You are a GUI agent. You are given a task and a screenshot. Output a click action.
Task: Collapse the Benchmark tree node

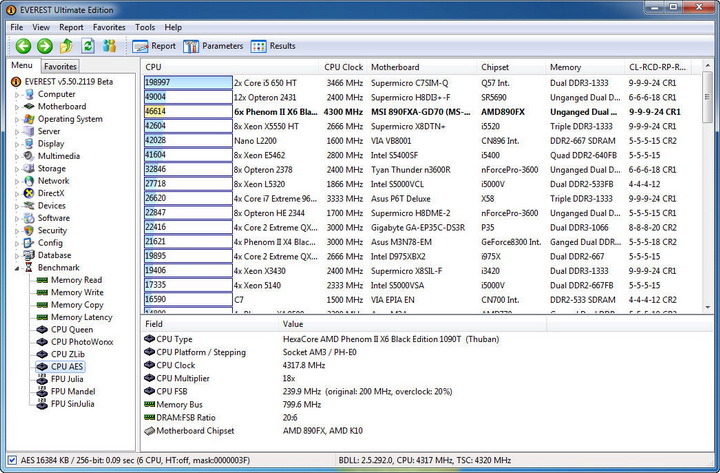tap(17, 268)
